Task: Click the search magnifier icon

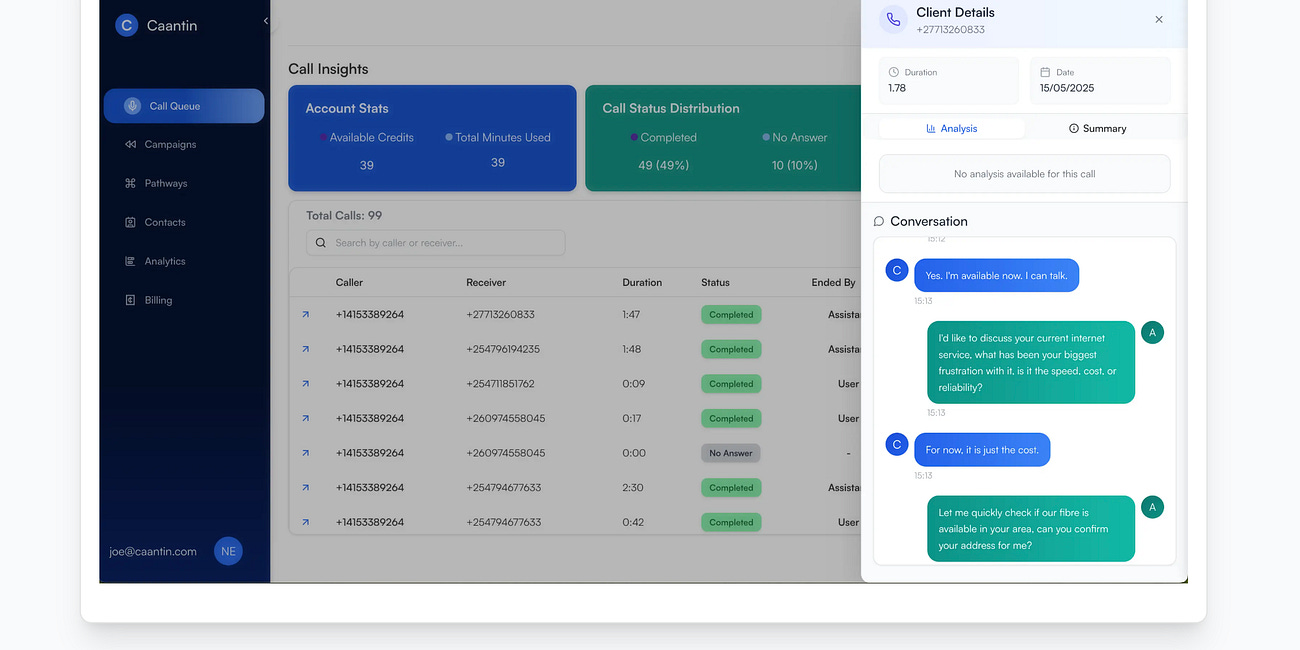Action: pyautogui.click(x=320, y=243)
